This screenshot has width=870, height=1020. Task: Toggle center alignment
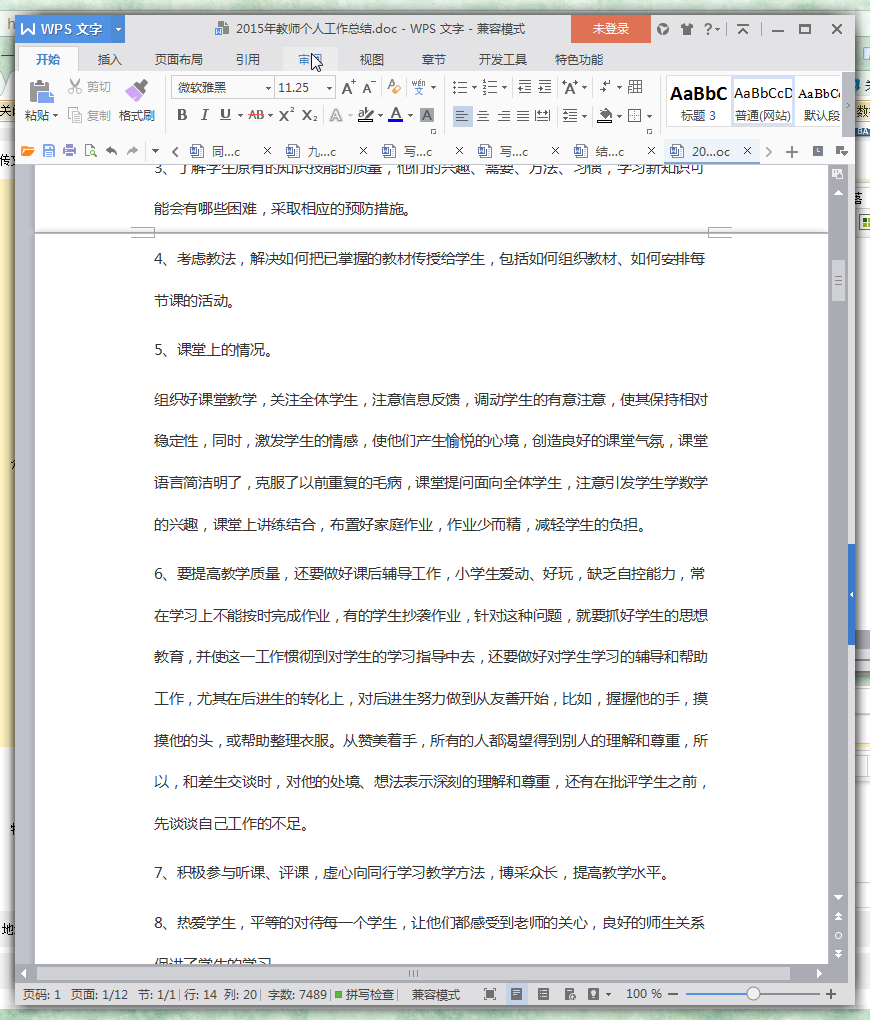click(x=483, y=116)
